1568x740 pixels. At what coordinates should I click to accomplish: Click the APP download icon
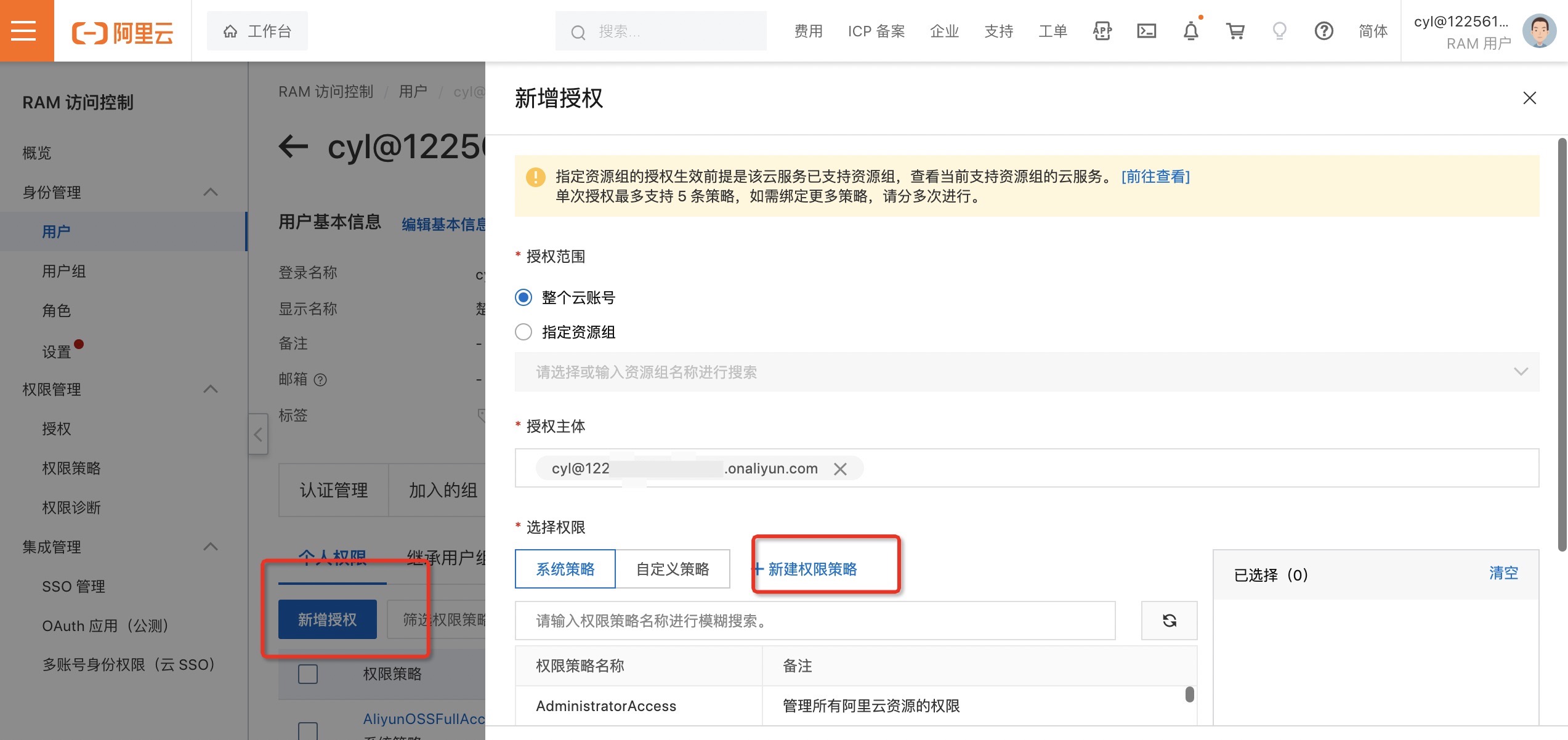(x=1102, y=31)
